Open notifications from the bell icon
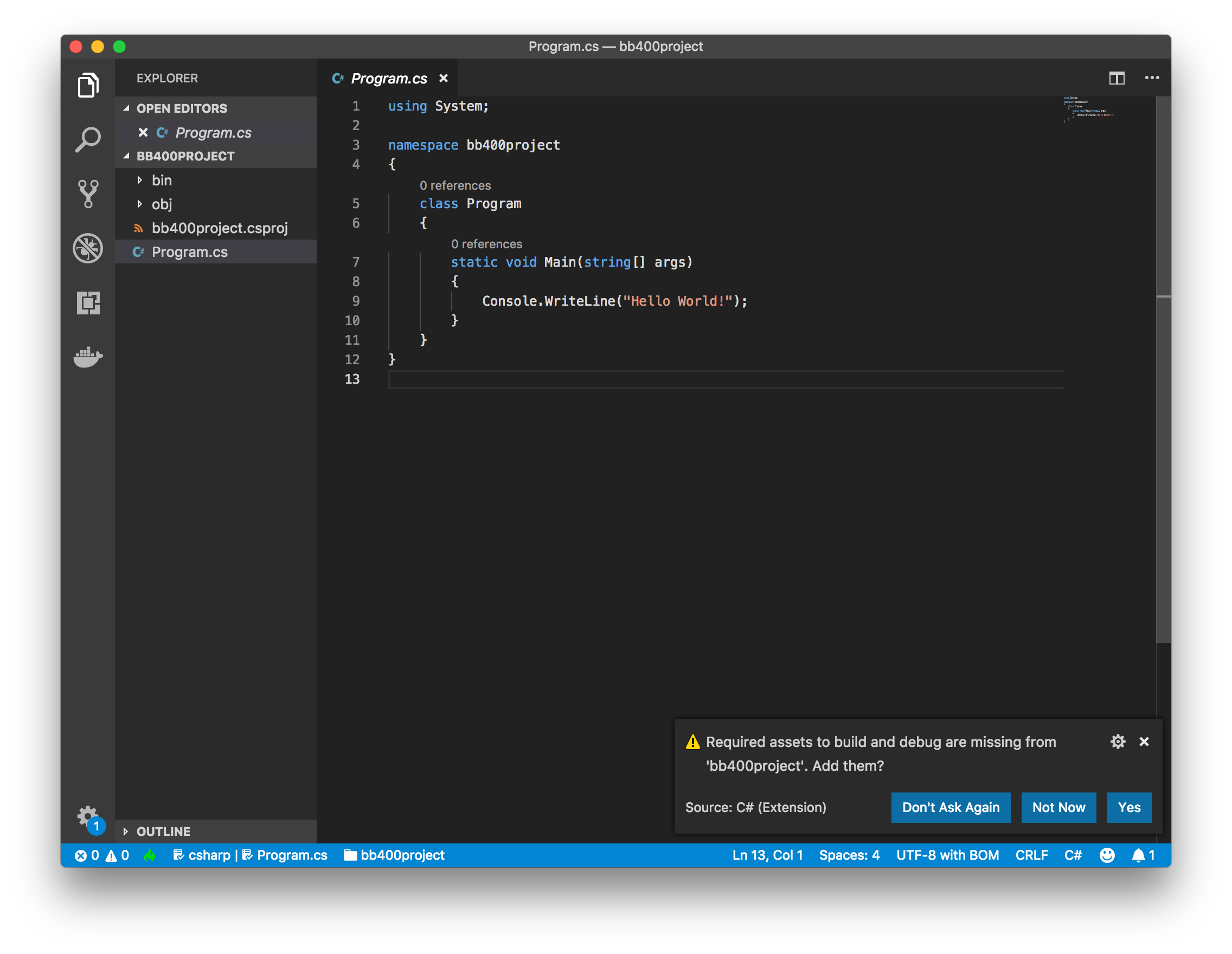The width and height of the screenshot is (1232, 954). [1138, 855]
